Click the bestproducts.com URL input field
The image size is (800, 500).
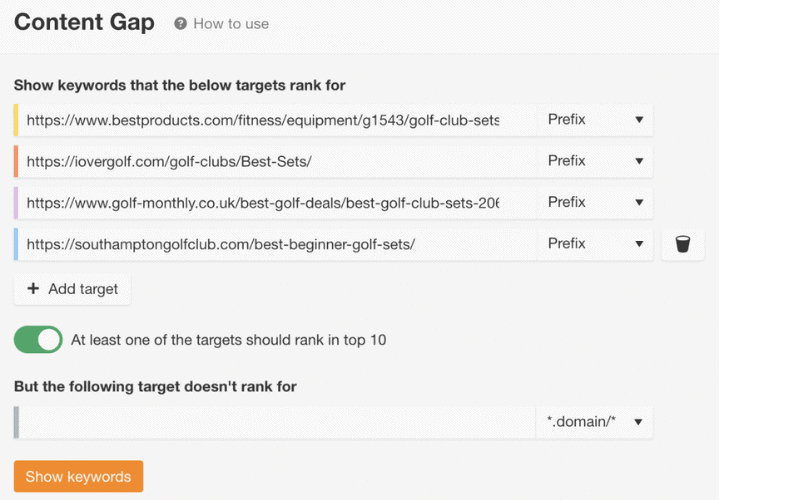(x=277, y=120)
